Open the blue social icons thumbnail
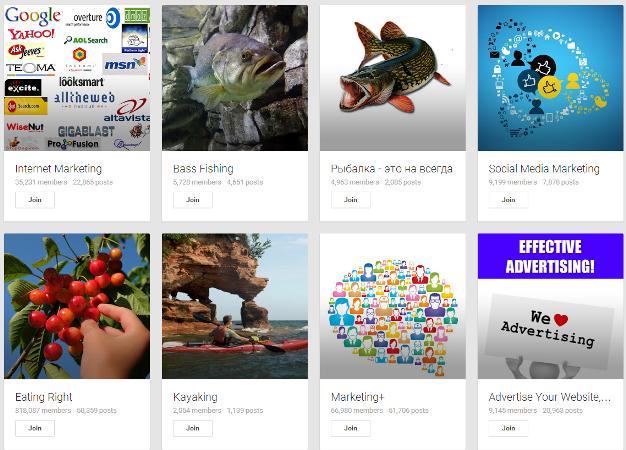This screenshot has width=626, height=450. click(x=551, y=78)
